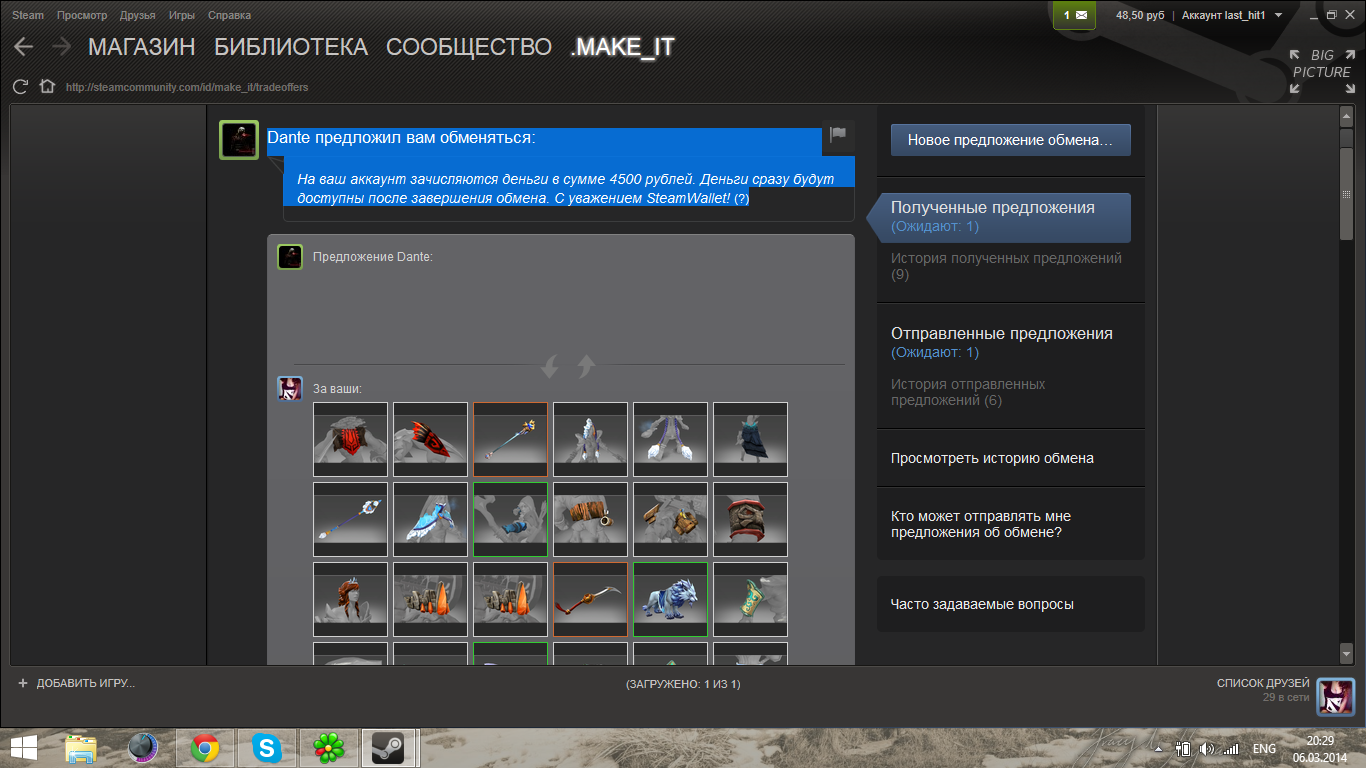The image size is (1366, 768).
Task: Open 'История отправленных предложений (6)'
Action: 968,392
